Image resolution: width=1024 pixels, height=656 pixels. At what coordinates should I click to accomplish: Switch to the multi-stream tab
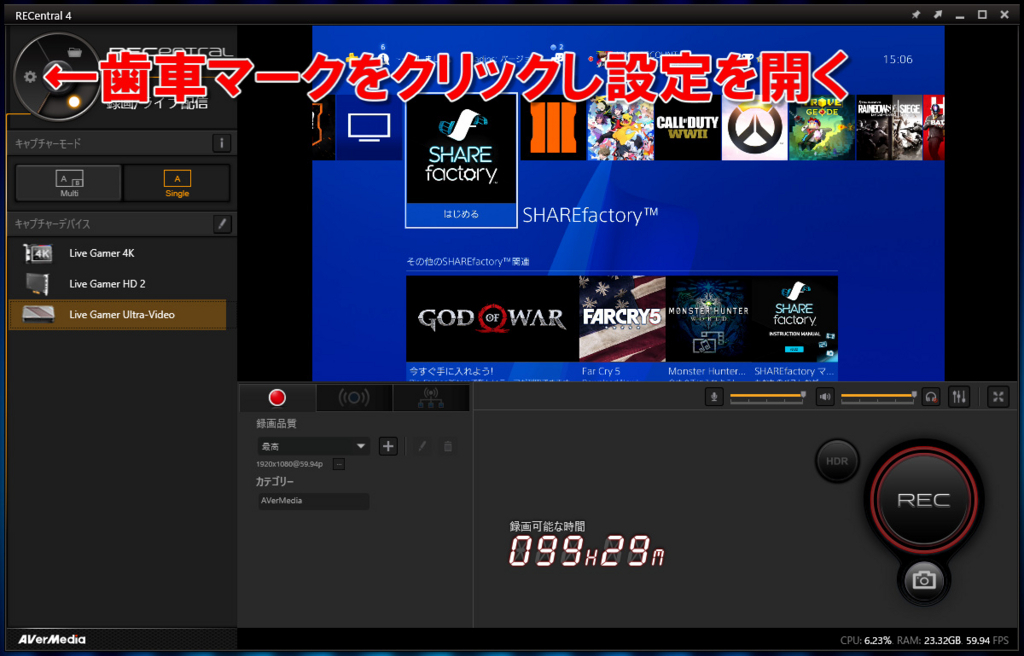[432, 397]
